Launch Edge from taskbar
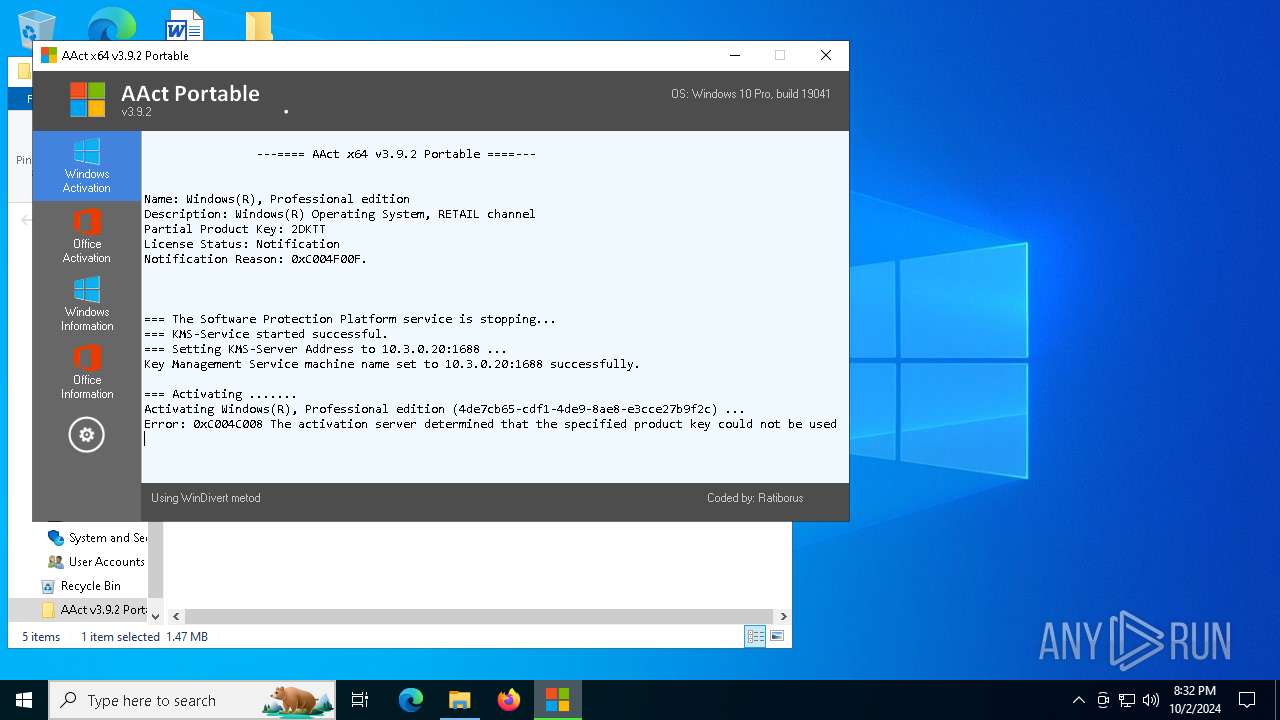Screen dimensions: 1280x720 (411, 700)
